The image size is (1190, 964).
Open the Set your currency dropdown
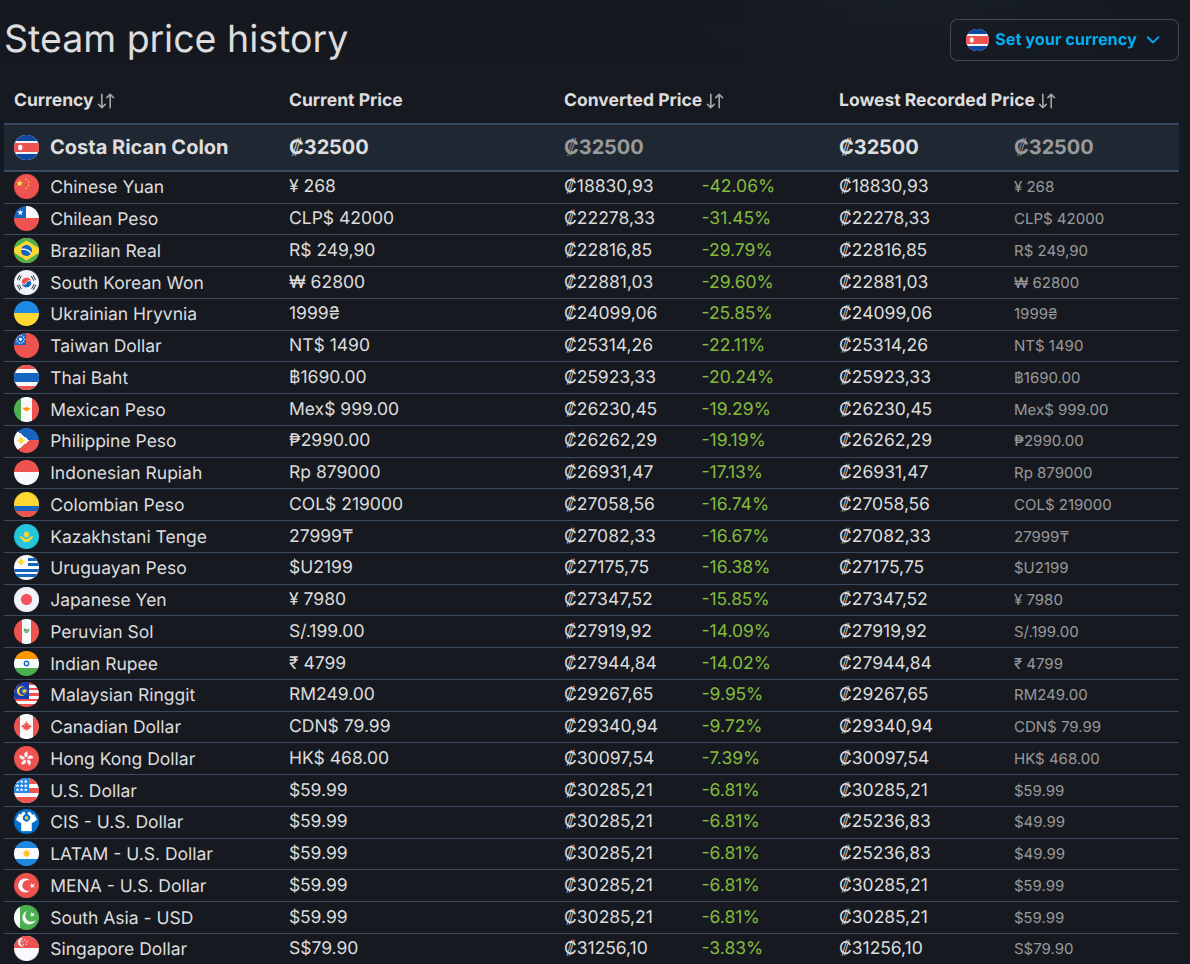coord(1063,39)
